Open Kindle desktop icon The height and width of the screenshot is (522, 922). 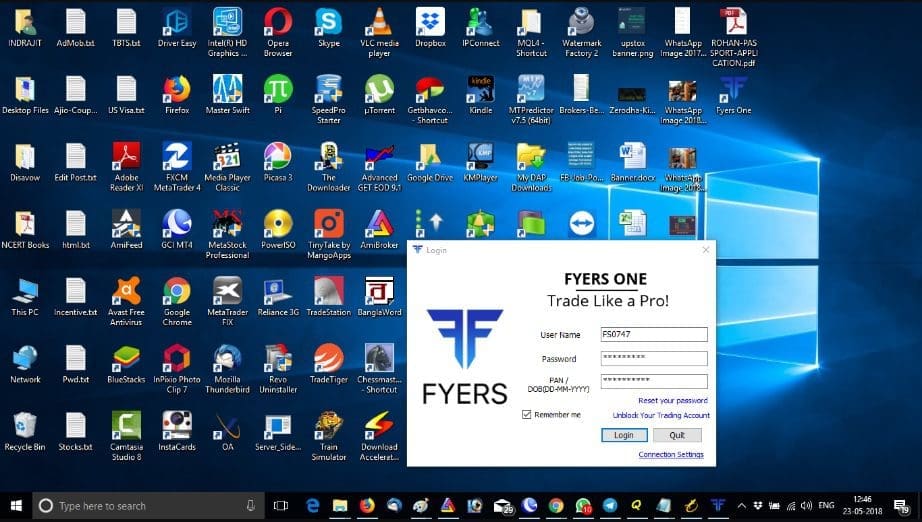click(x=480, y=95)
